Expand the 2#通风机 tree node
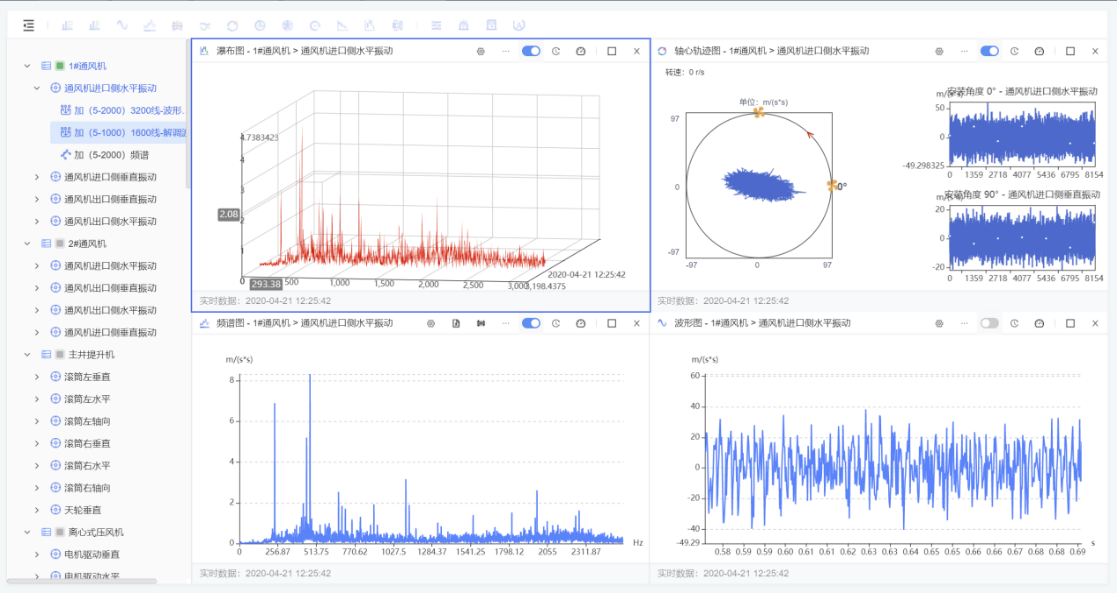The image size is (1117, 593). click(x=27, y=243)
